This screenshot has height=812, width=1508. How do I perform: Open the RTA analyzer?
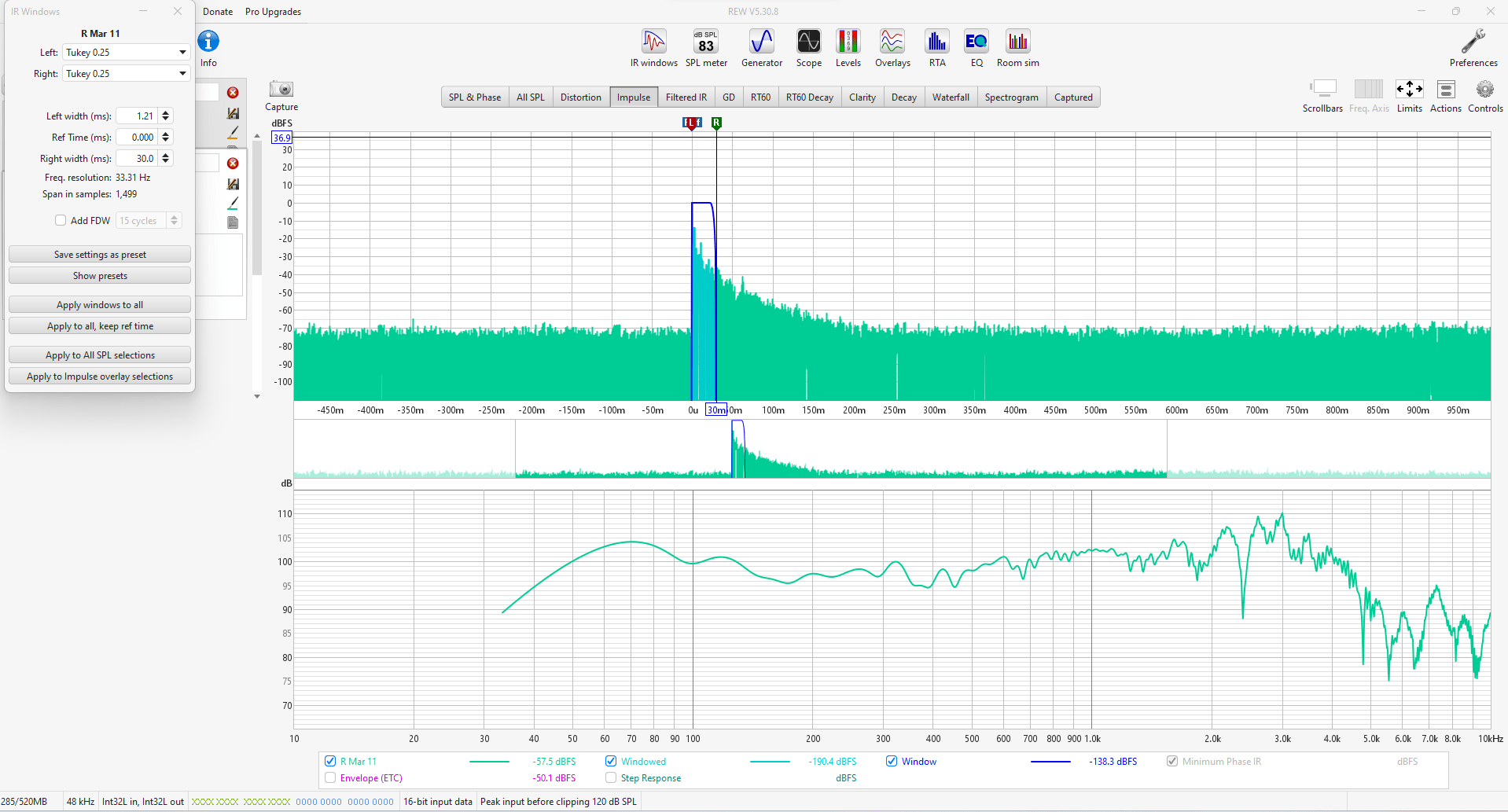(x=937, y=48)
